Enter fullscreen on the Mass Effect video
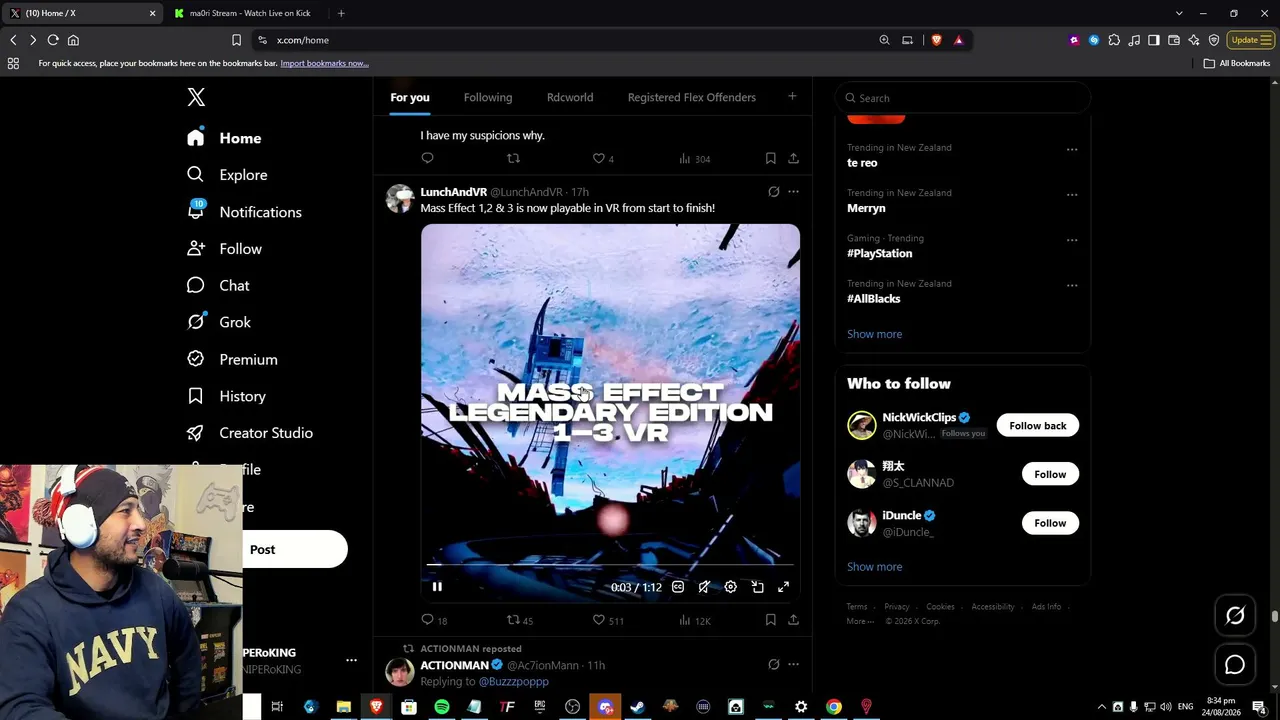The height and width of the screenshot is (720, 1280). click(x=783, y=587)
